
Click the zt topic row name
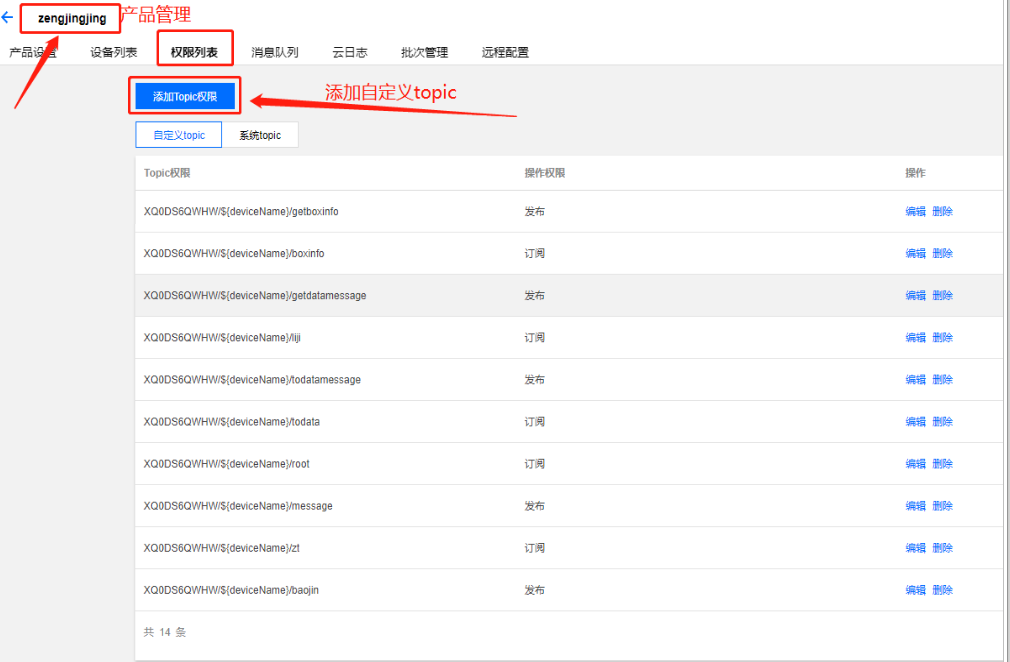coord(222,548)
